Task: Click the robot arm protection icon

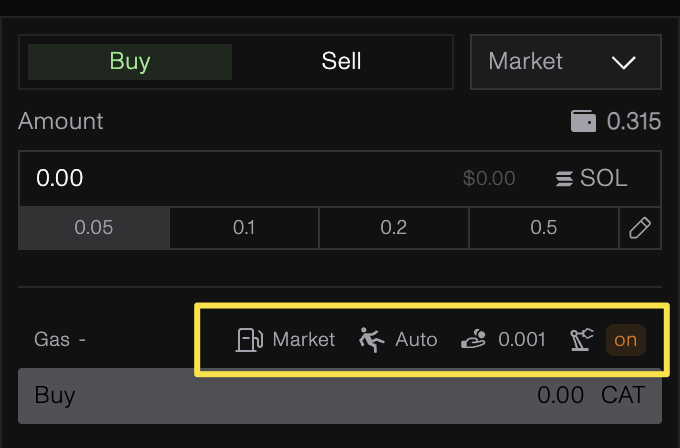Action: click(x=584, y=340)
